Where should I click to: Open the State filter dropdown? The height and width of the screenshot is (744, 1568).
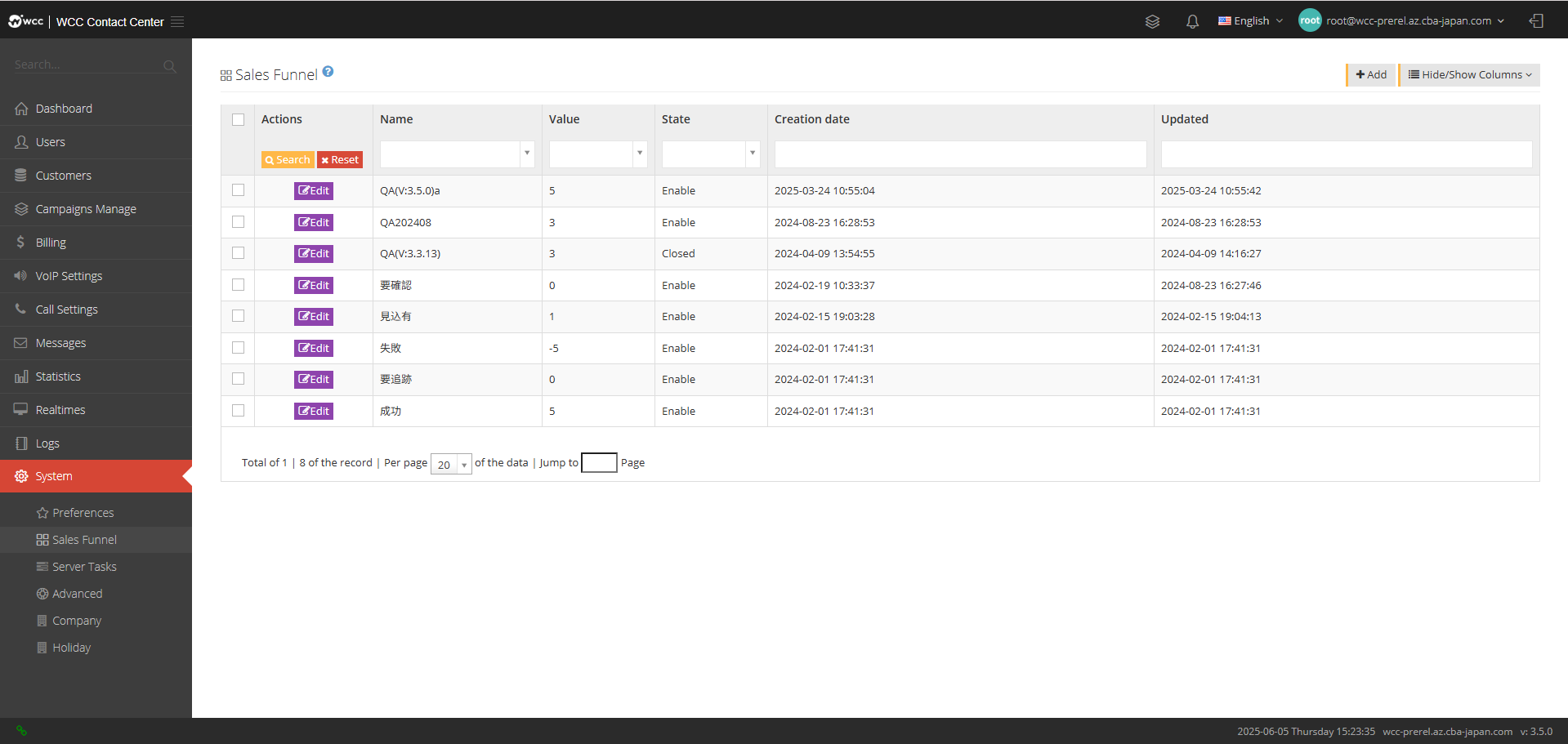(711, 154)
